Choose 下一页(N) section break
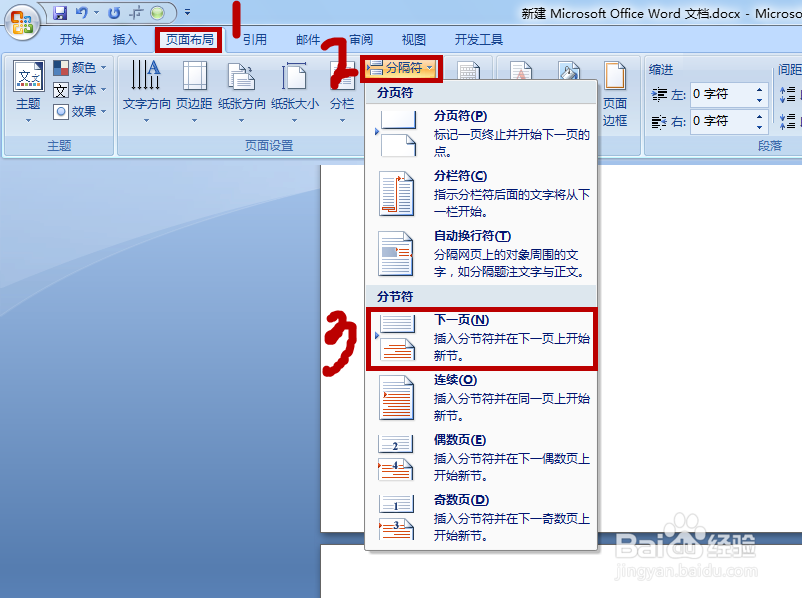802x598 pixels. coord(481,338)
